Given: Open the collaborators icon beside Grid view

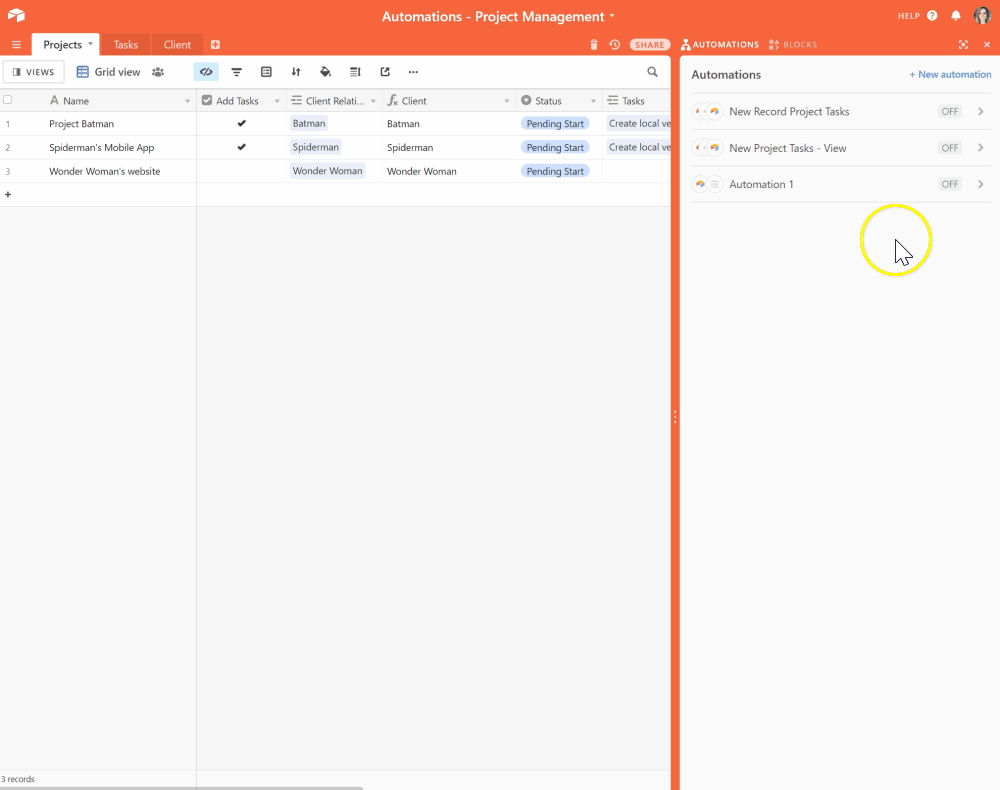Looking at the screenshot, I should (x=158, y=71).
